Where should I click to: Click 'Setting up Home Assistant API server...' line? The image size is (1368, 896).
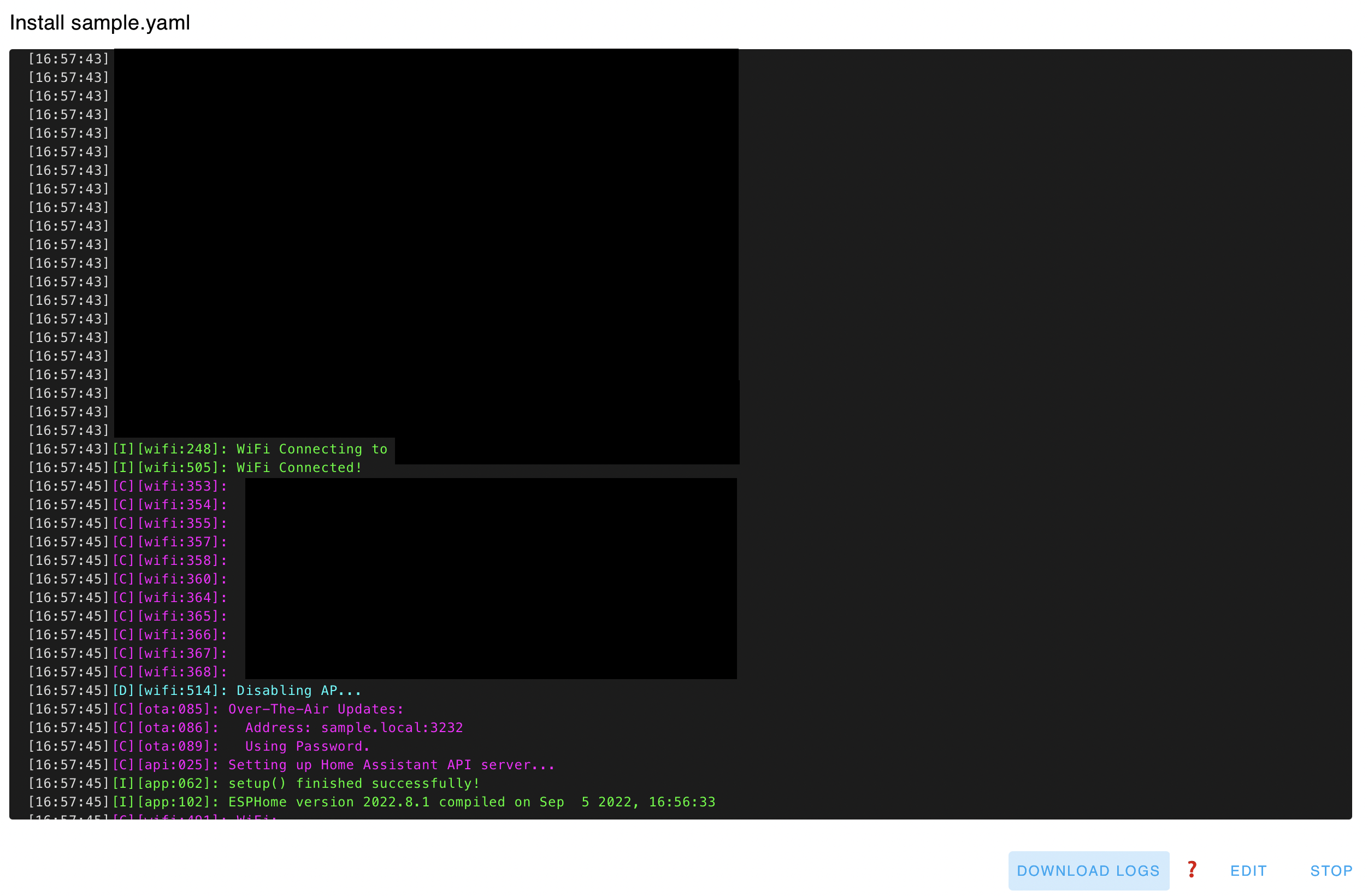[391, 765]
